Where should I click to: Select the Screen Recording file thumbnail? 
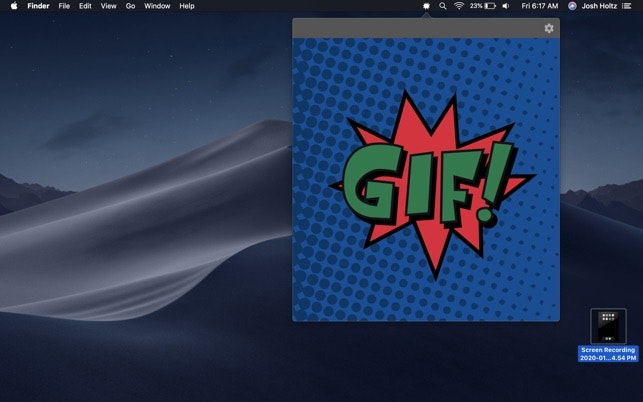pos(608,326)
